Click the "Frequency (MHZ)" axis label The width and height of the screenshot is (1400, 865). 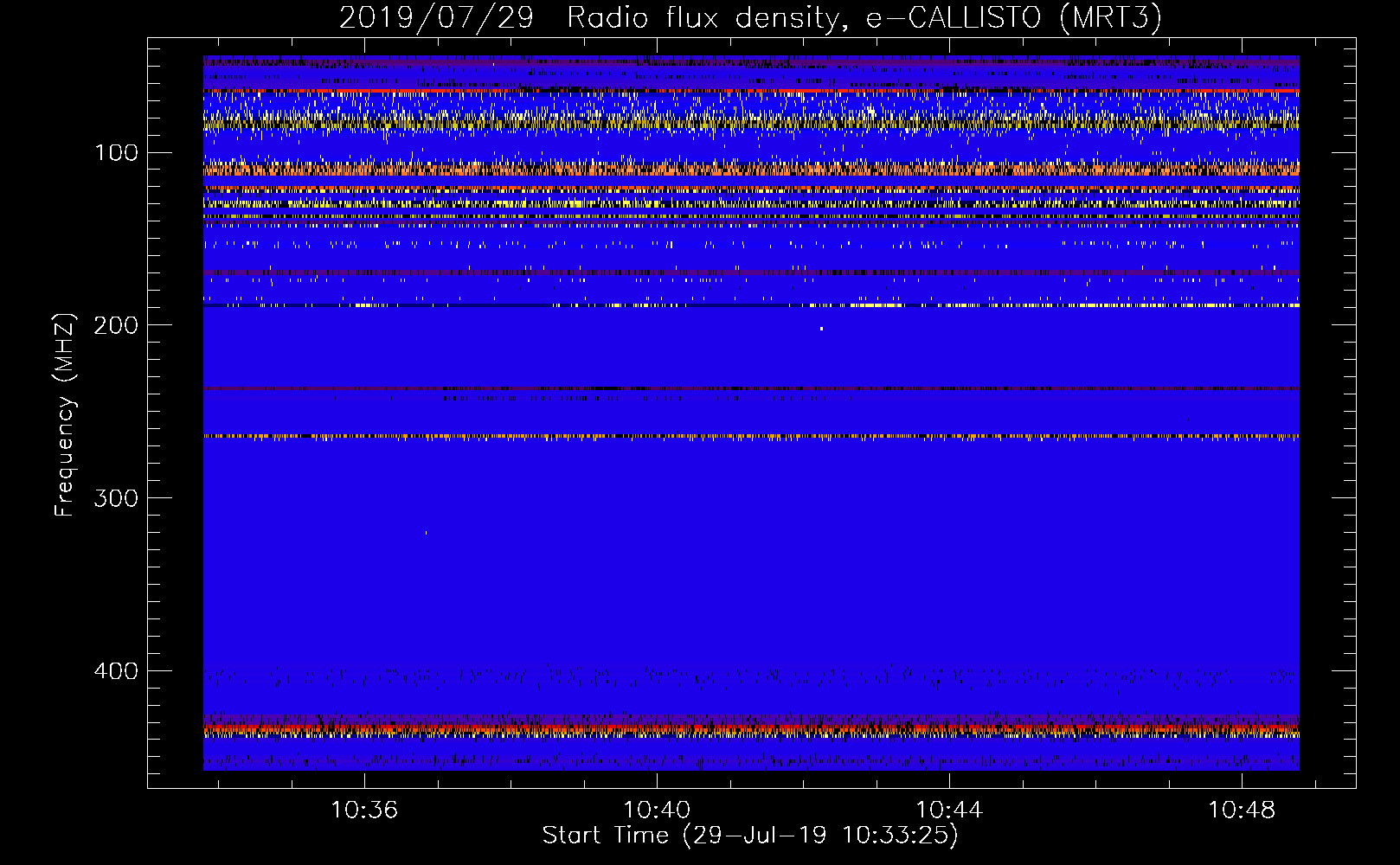(65, 415)
